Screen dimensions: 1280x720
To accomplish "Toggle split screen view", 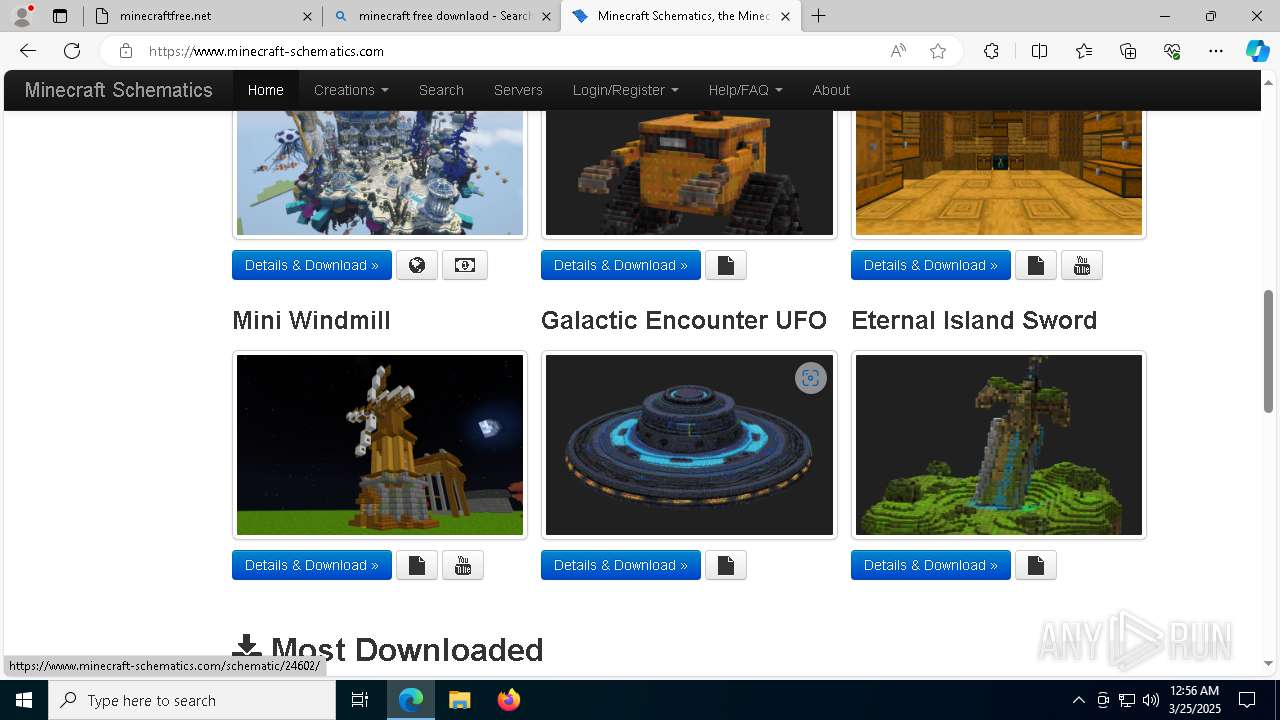I will click(1039, 51).
